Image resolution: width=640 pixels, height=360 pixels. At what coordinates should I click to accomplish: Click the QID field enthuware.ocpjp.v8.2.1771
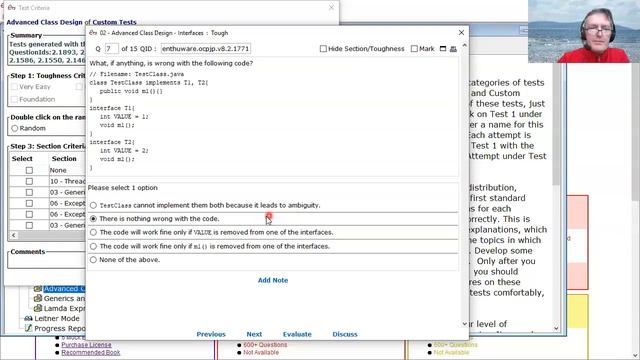(x=205, y=49)
